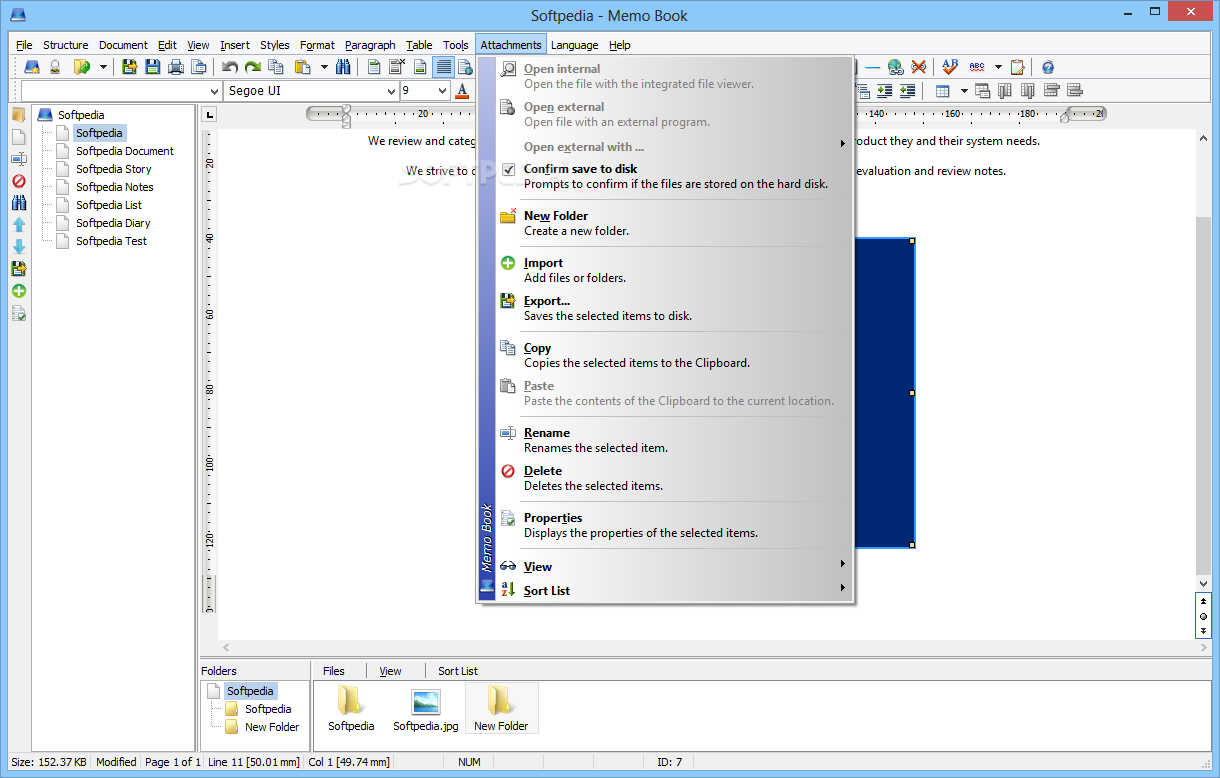Click the blue Help question mark icon
The image size is (1220, 778).
tap(1048, 67)
